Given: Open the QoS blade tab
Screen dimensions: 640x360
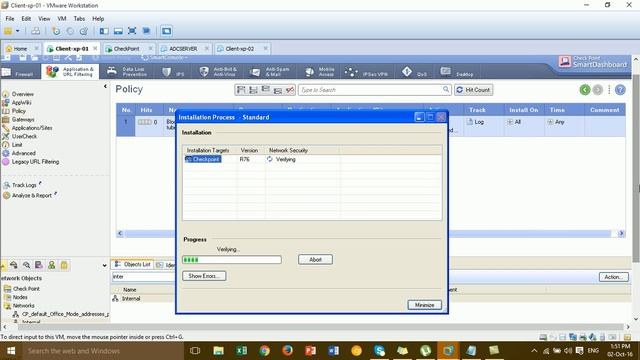Looking at the screenshot, I should tap(415, 73).
